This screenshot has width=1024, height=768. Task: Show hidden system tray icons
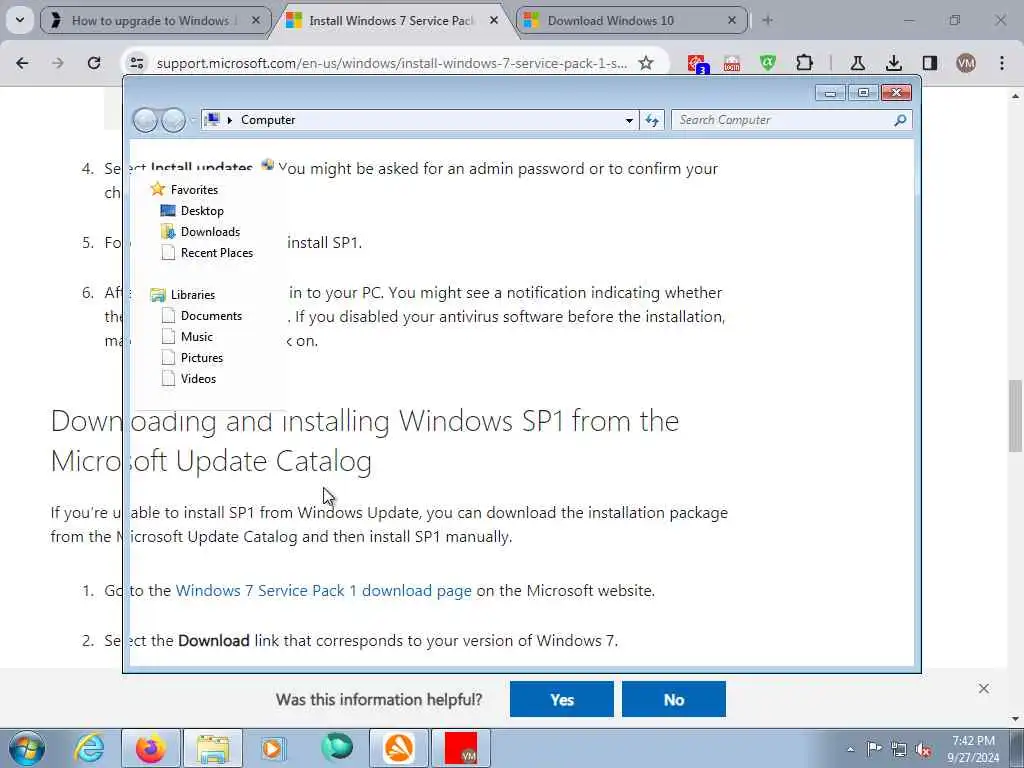click(850, 749)
